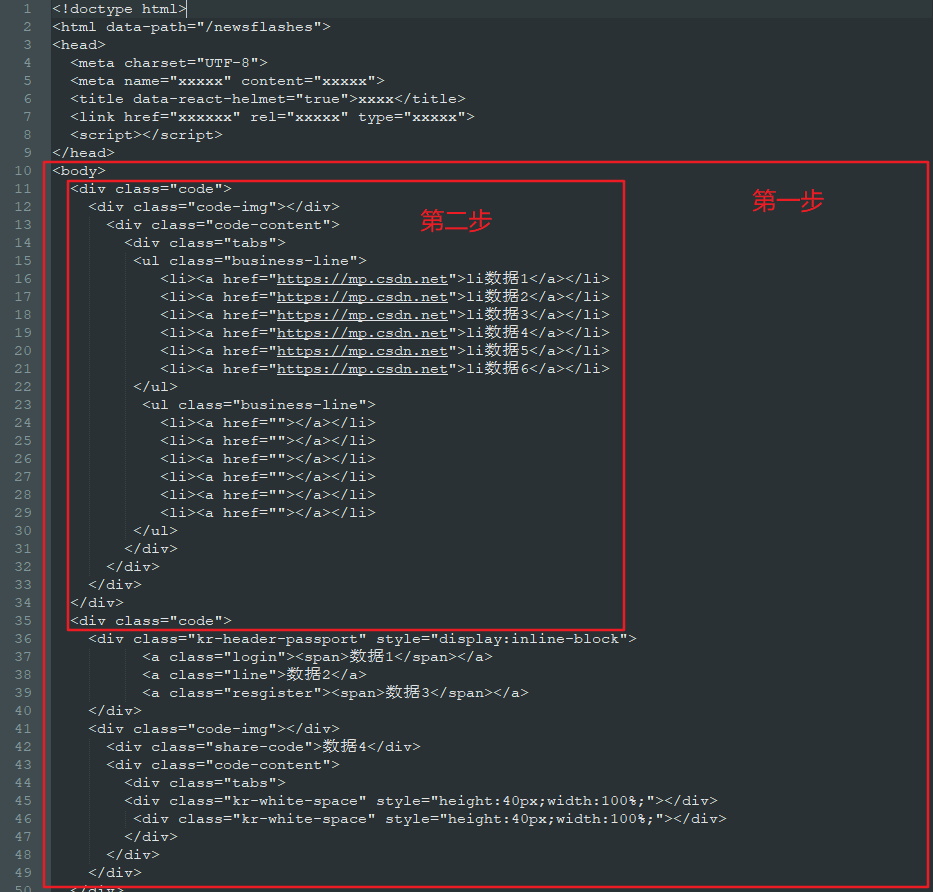Click the code-img div on line 12
The image size is (933, 892).
tap(214, 207)
